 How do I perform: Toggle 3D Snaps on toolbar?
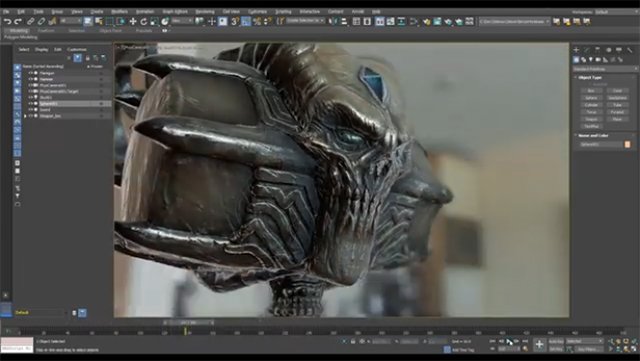tap(234, 21)
